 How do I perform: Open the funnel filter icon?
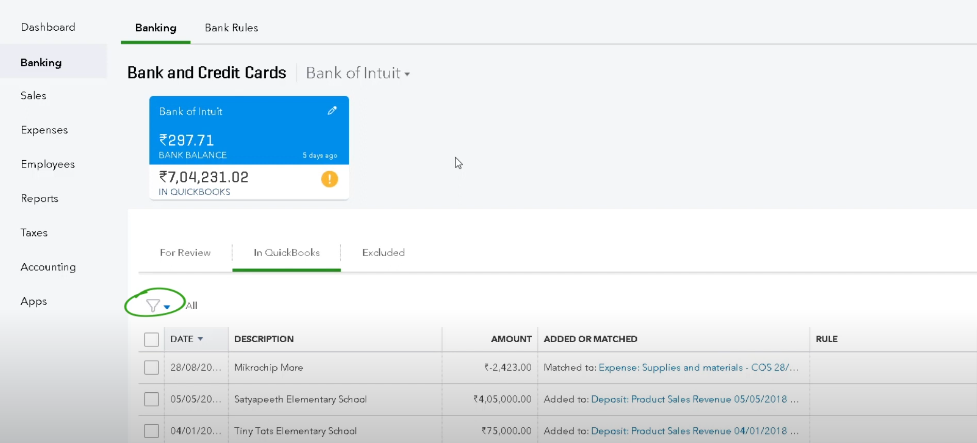[x=153, y=306]
